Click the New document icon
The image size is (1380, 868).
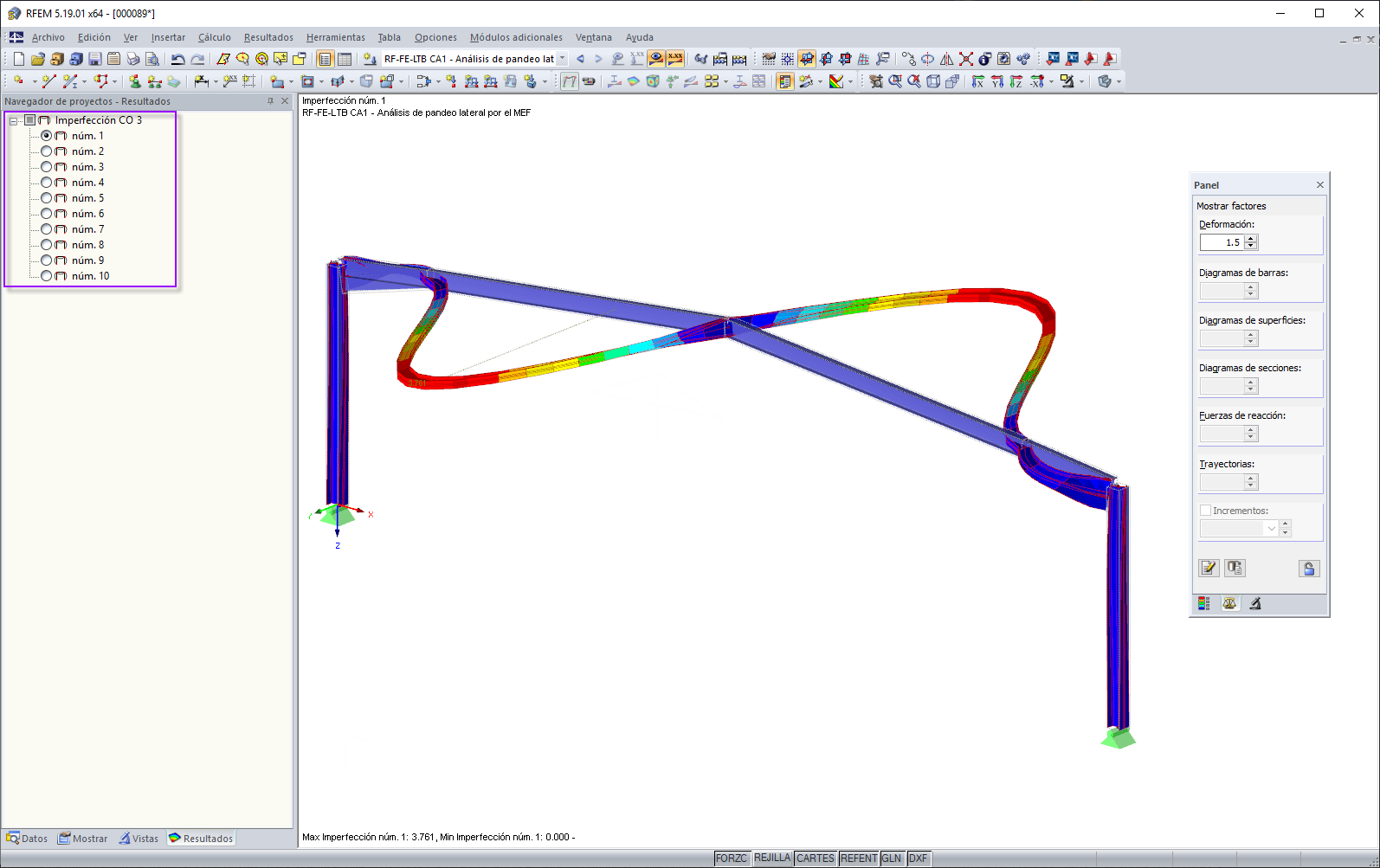point(19,59)
